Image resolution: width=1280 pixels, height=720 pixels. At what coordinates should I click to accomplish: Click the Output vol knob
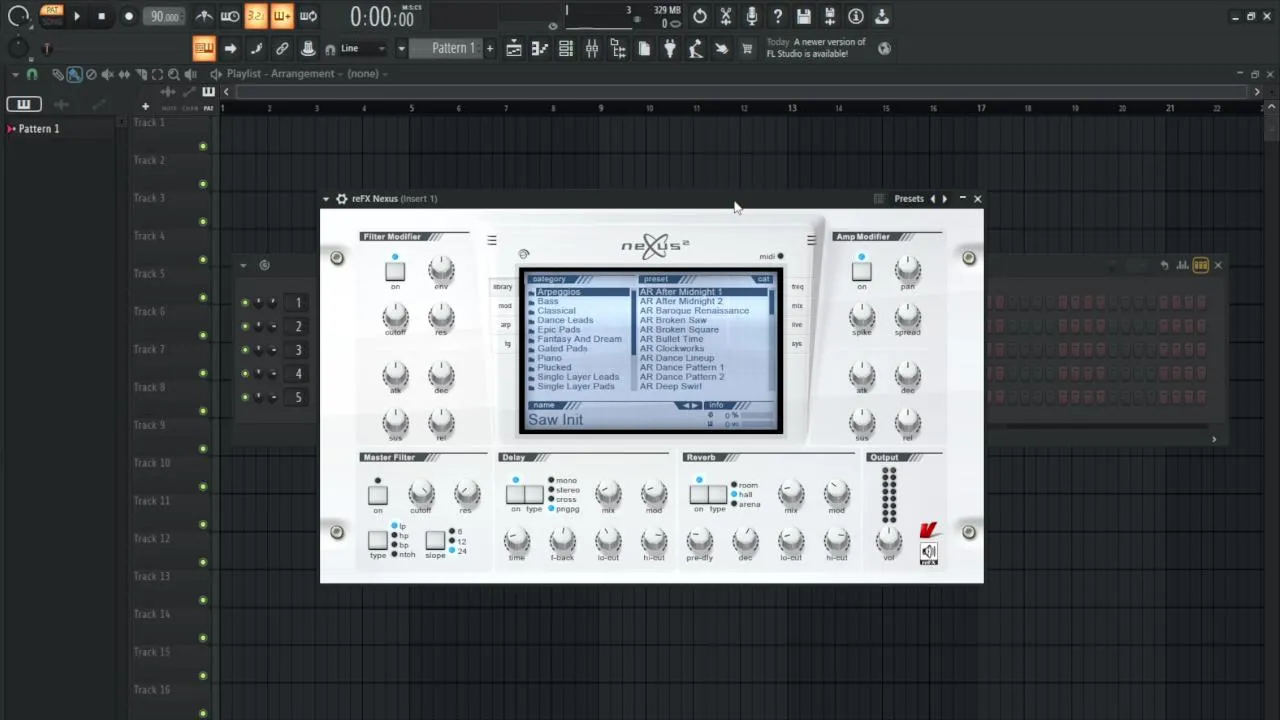(x=889, y=541)
